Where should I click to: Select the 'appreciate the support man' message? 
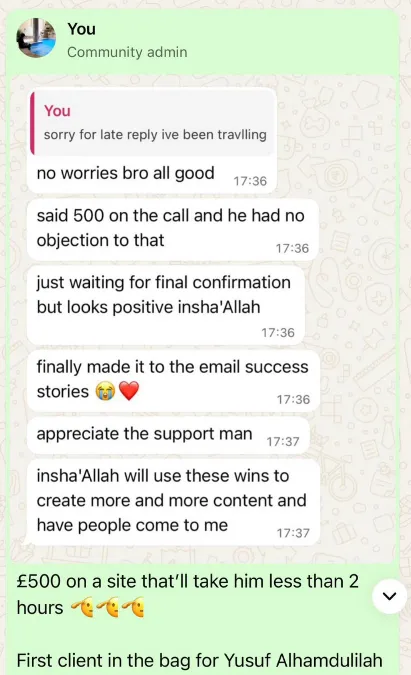coord(168,435)
